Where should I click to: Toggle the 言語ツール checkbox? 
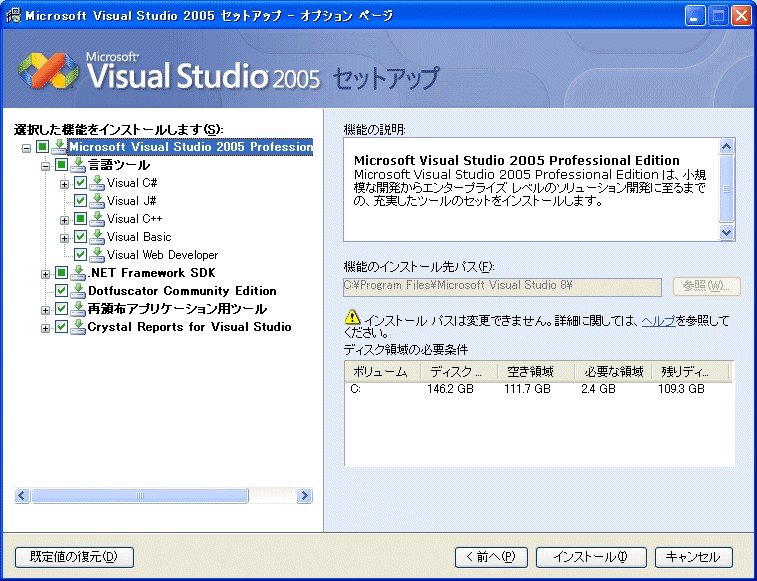(x=61, y=165)
